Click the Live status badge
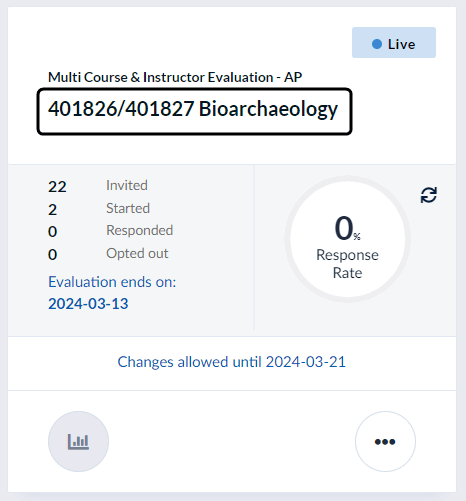The image size is (466, 501). click(394, 43)
